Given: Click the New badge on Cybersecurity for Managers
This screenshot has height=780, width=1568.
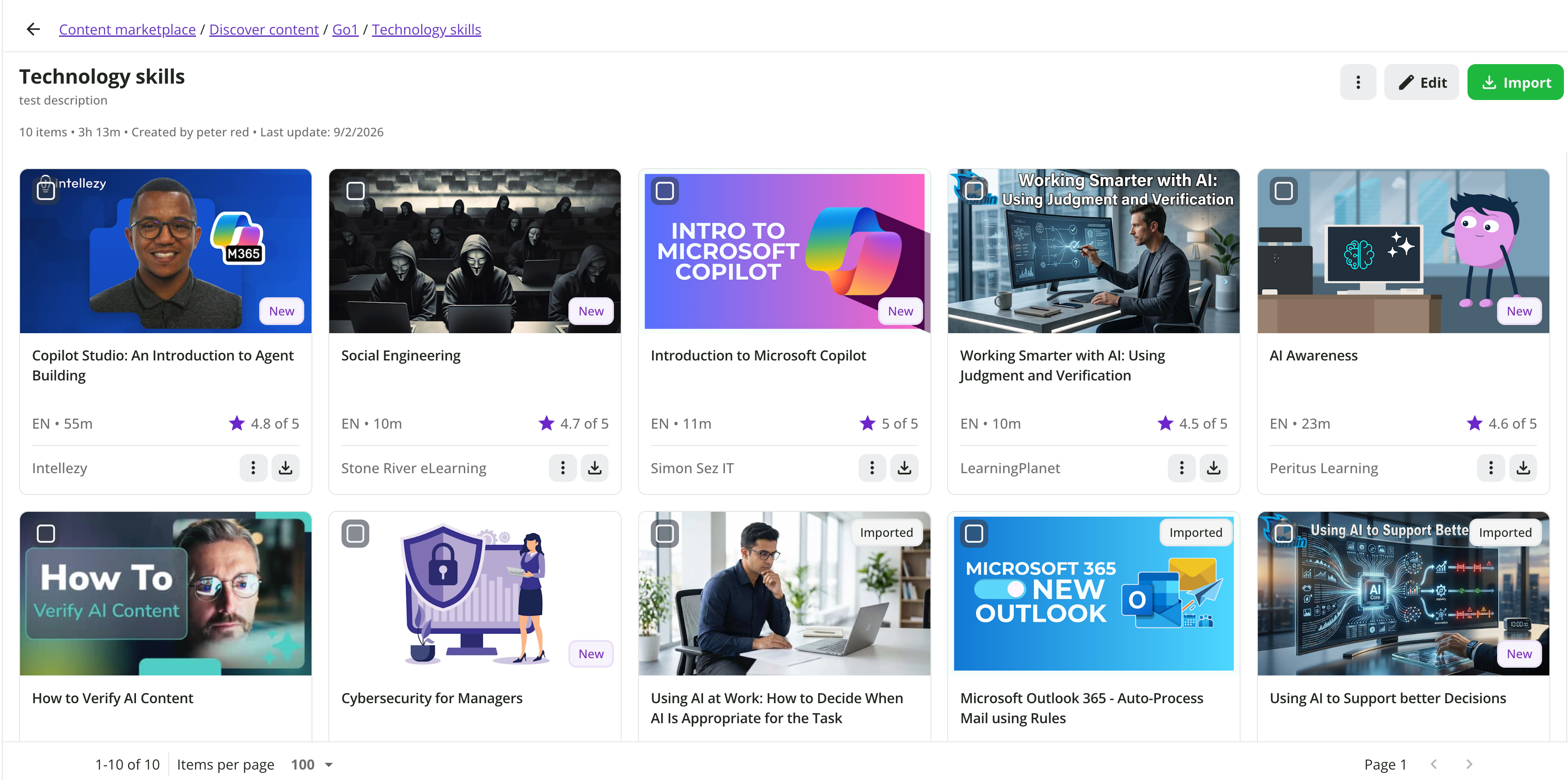Looking at the screenshot, I should (590, 654).
